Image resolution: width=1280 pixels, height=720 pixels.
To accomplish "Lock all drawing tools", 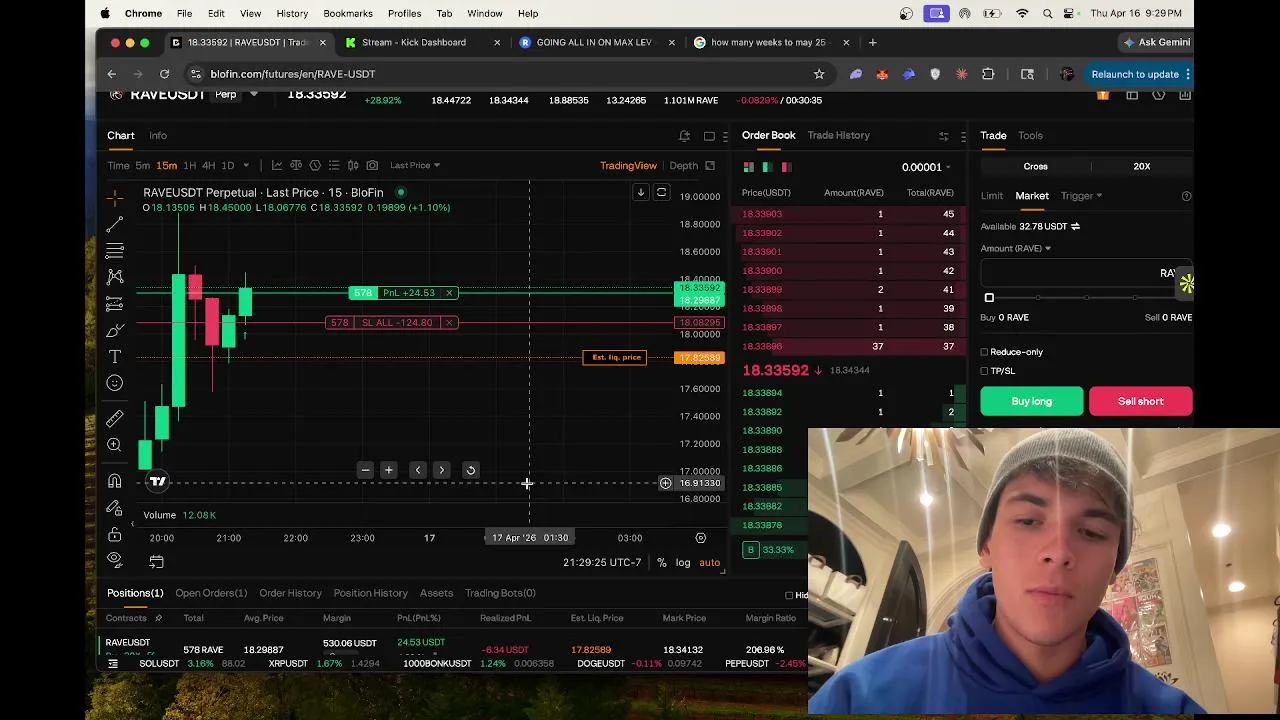I will pyautogui.click(x=115, y=534).
